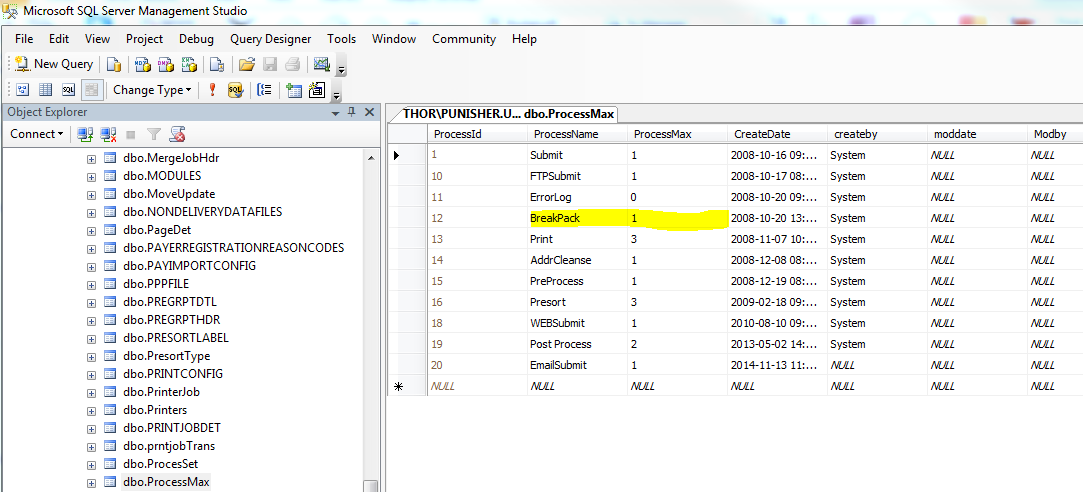Click the Post Process cell
The image size is (1083, 492).
click(x=577, y=344)
